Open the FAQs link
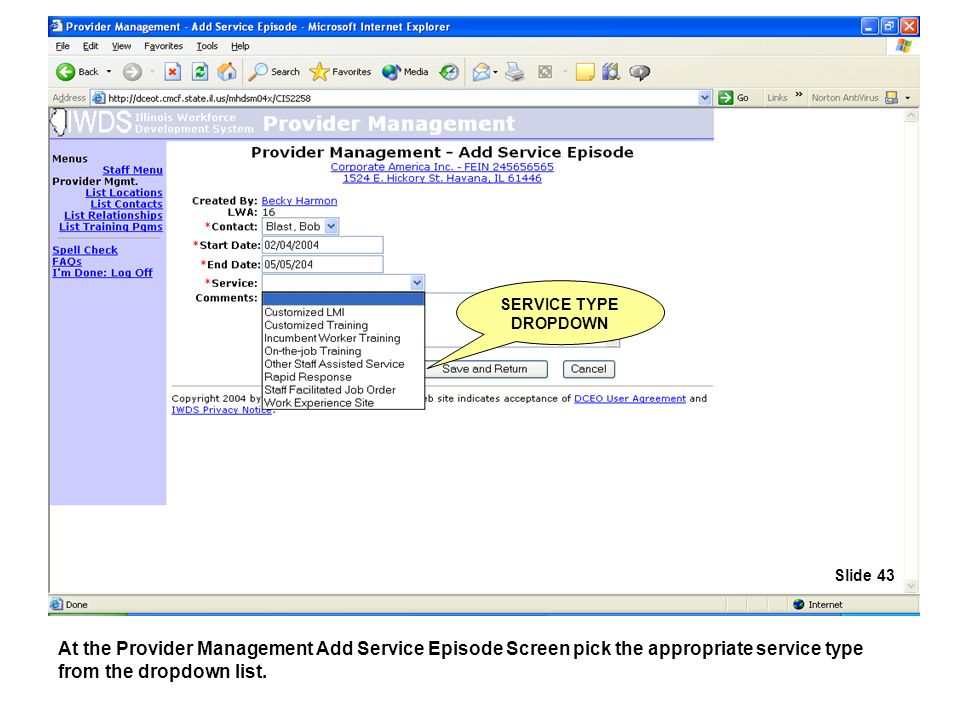This screenshot has width=960, height=720. tap(67, 261)
